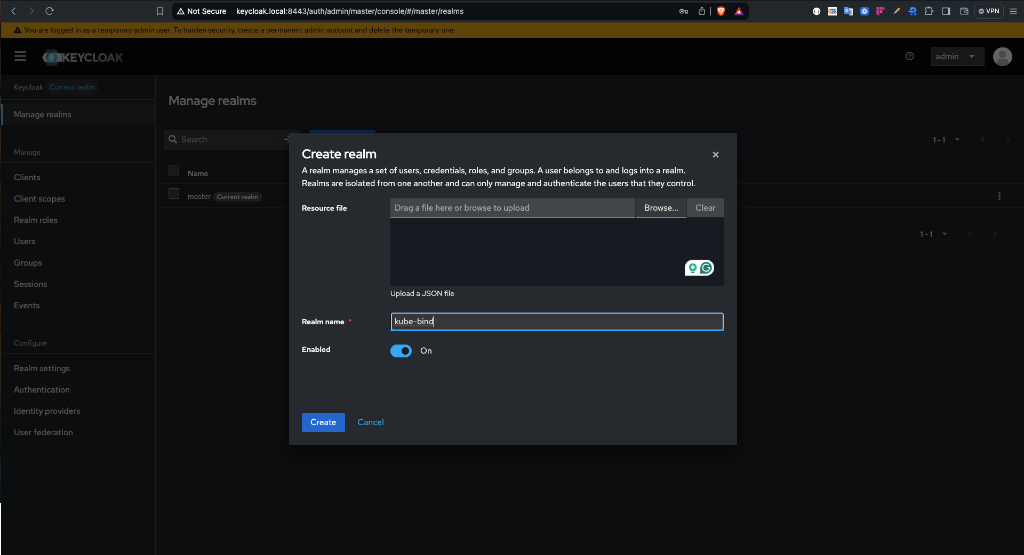Click the pink extension icon in the toolbar
This screenshot has width=1024, height=555.
pos(880,11)
